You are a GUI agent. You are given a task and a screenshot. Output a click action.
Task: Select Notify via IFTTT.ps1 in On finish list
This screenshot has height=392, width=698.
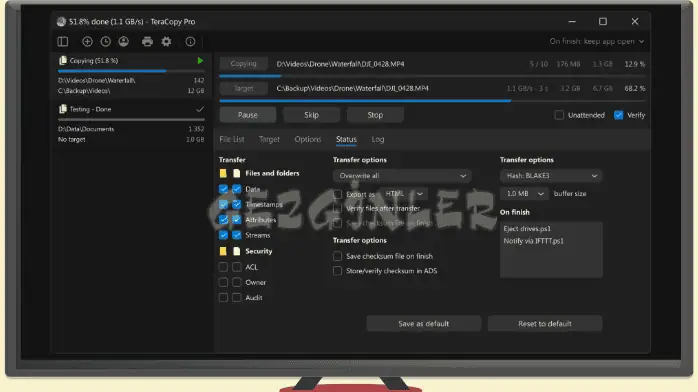pyautogui.click(x=533, y=241)
